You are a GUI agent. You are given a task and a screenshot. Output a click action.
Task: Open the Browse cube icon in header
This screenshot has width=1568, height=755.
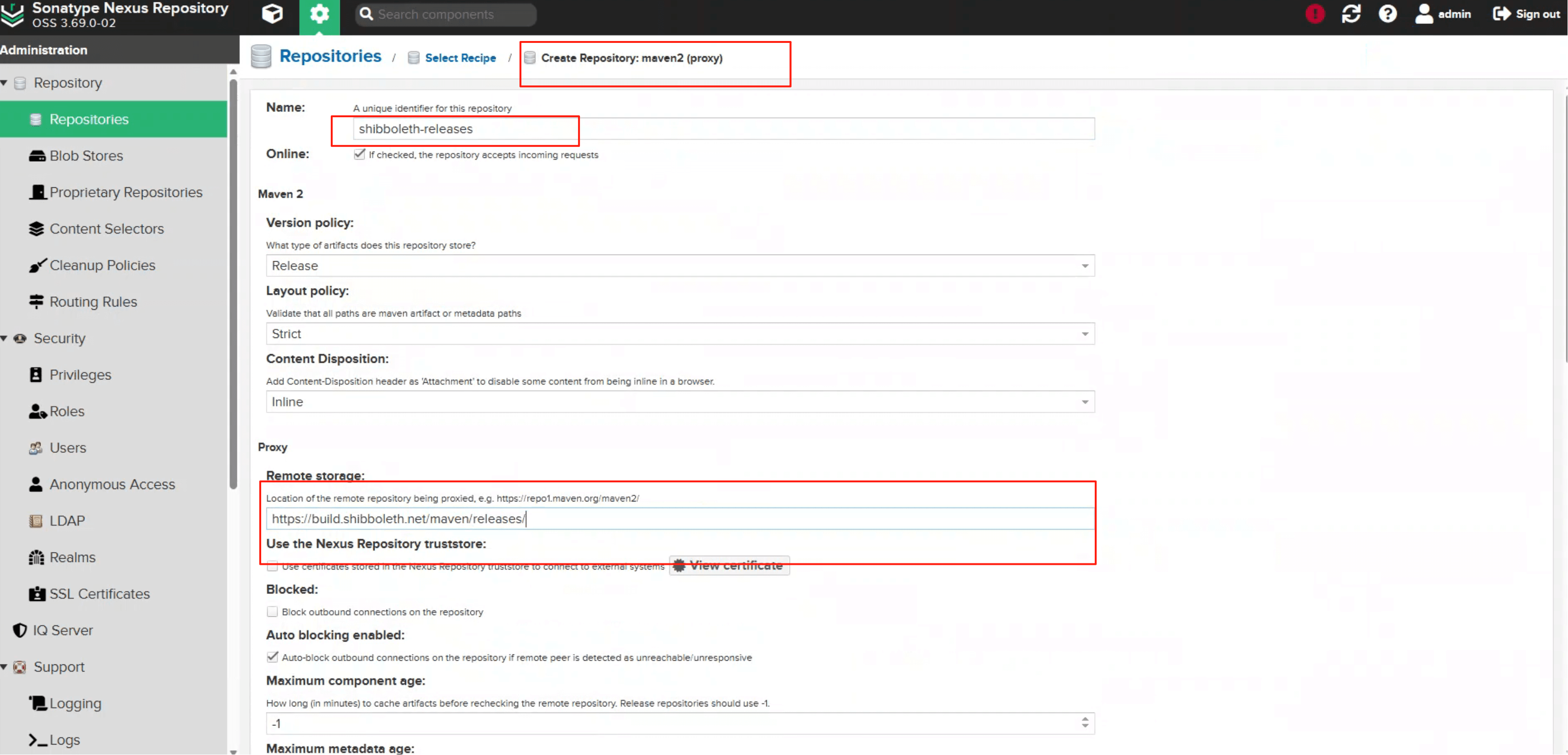click(x=272, y=13)
